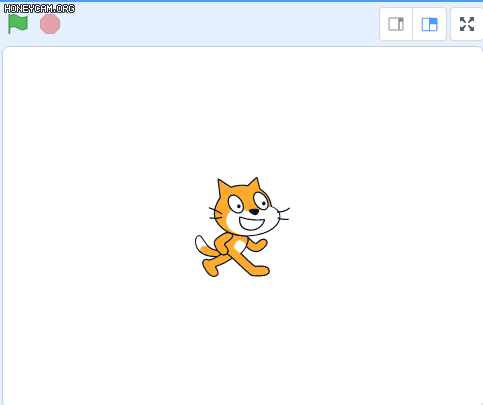Click the red stop sign button
The image size is (483, 405).
(50, 24)
